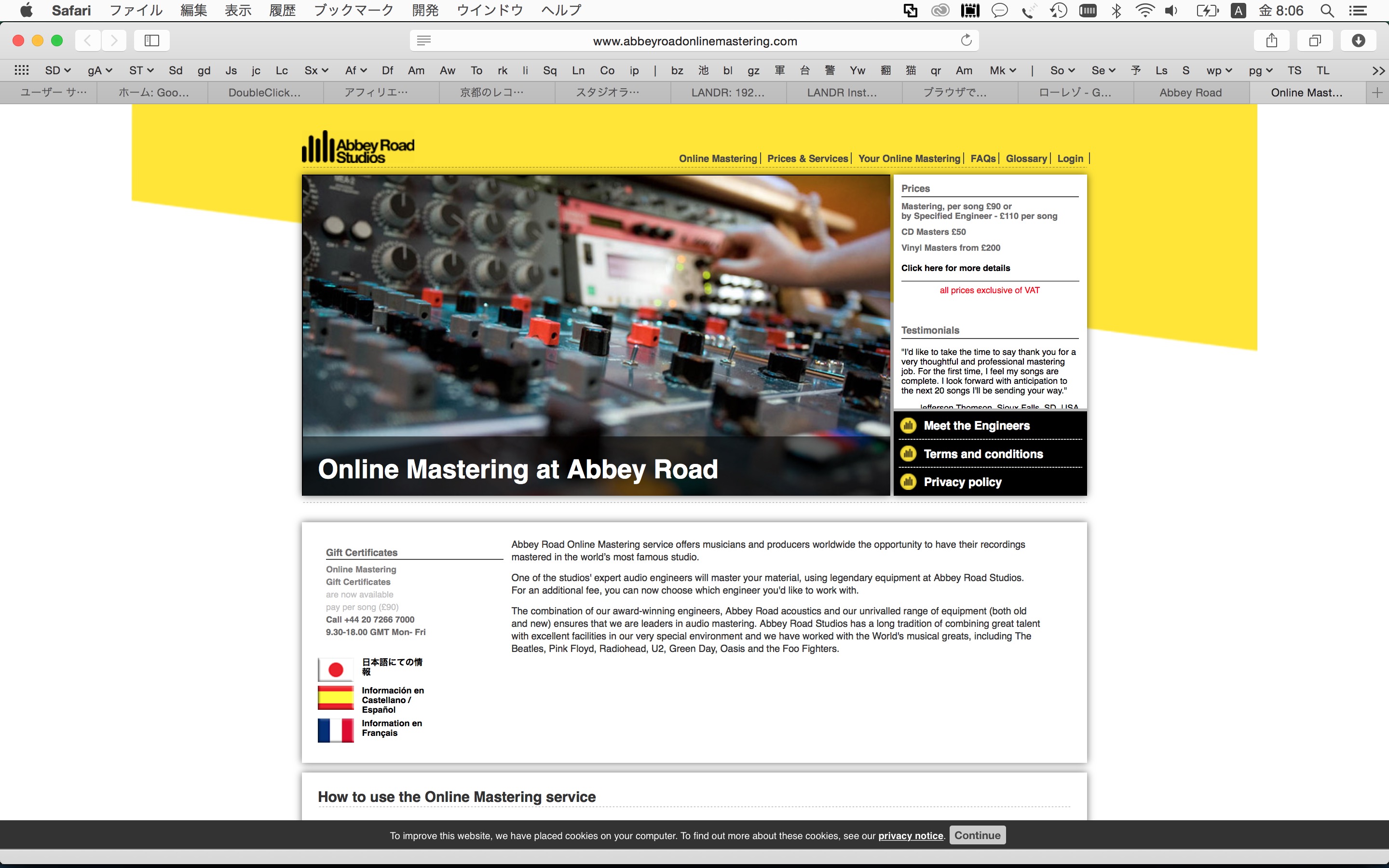Click the yellow icon beside Terms and conditions
1389x868 pixels.
pos(908,453)
